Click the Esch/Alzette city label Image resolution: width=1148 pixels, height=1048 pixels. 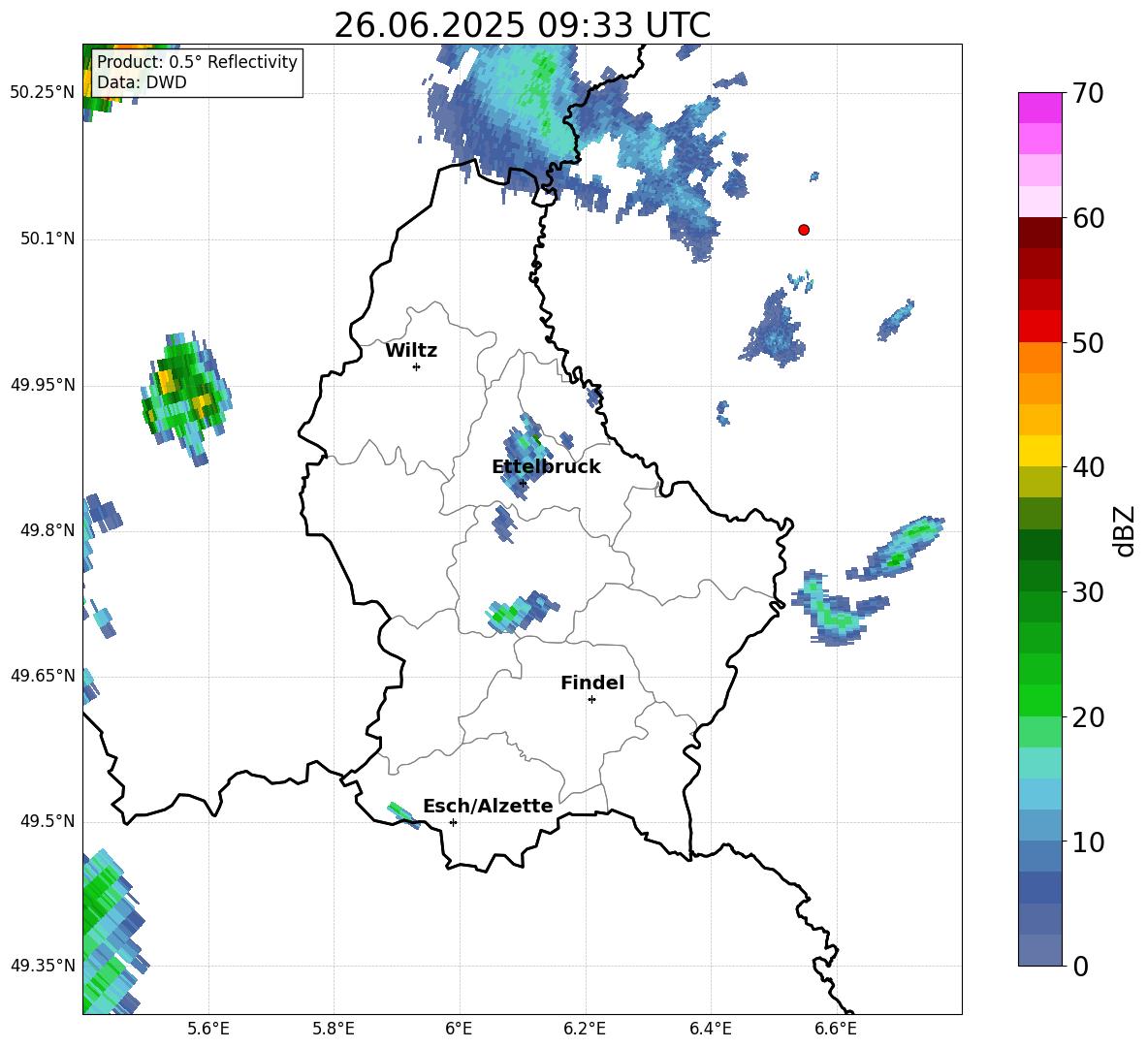[x=488, y=807]
